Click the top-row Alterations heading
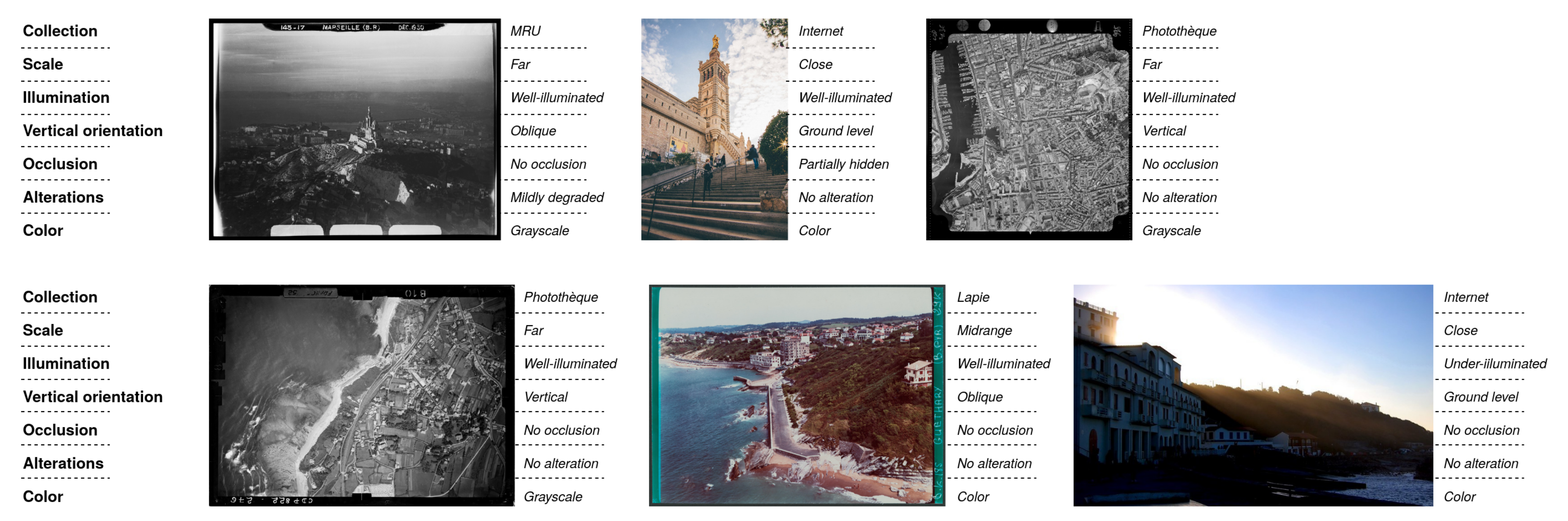The width and height of the screenshot is (1568, 521). coord(63,197)
